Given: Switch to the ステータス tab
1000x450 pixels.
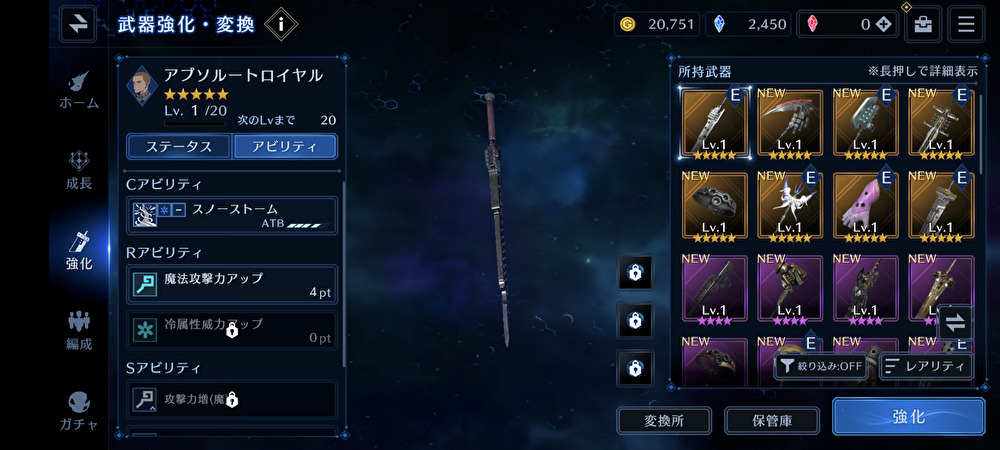Looking at the screenshot, I should pos(179,146).
